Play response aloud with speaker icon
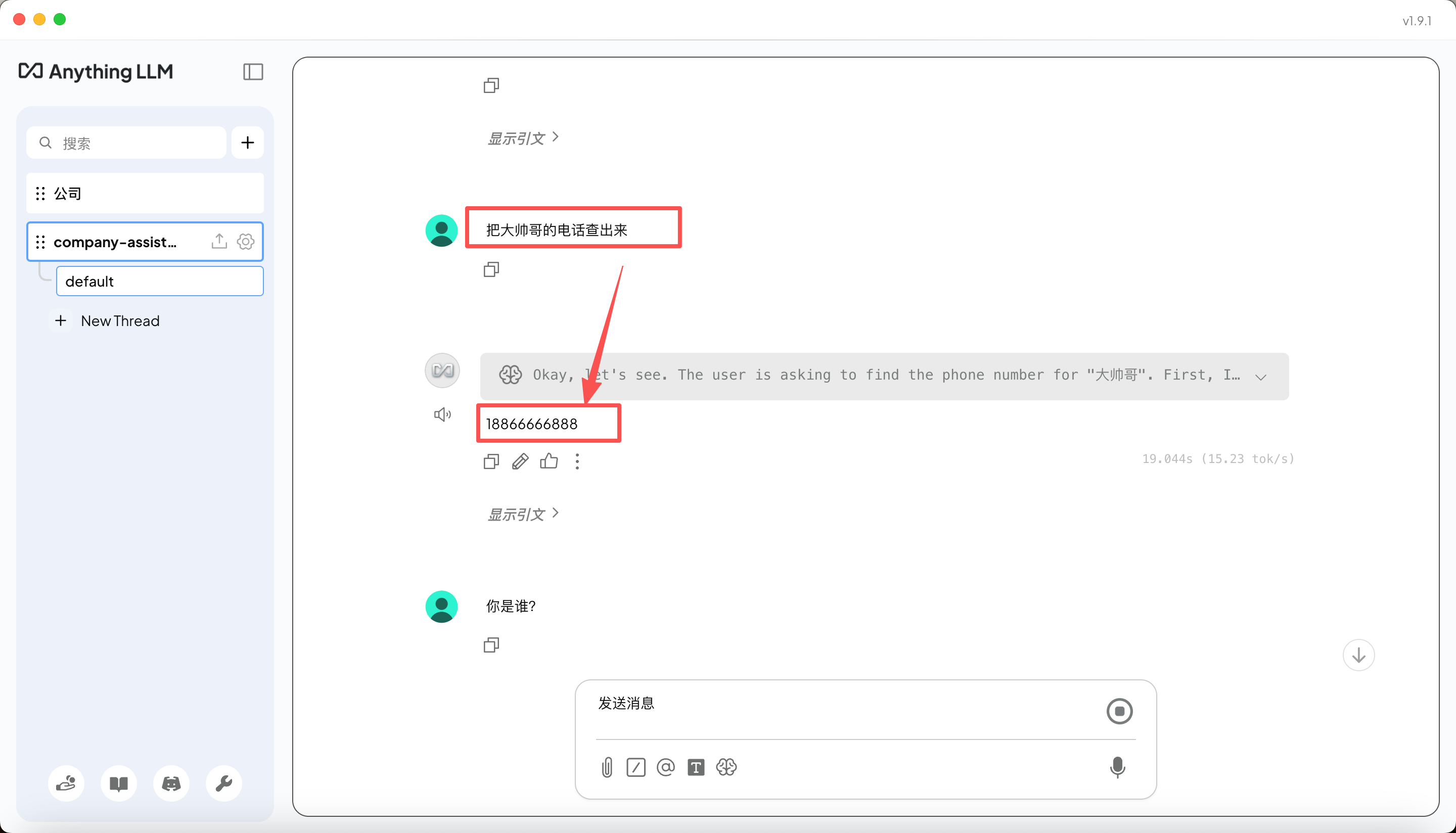1456x833 pixels. (442, 414)
